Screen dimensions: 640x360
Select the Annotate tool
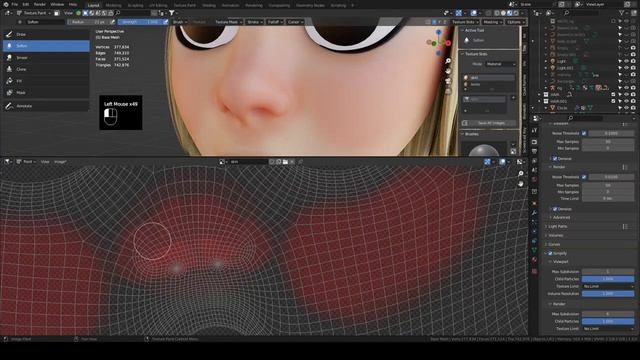(x=46, y=106)
